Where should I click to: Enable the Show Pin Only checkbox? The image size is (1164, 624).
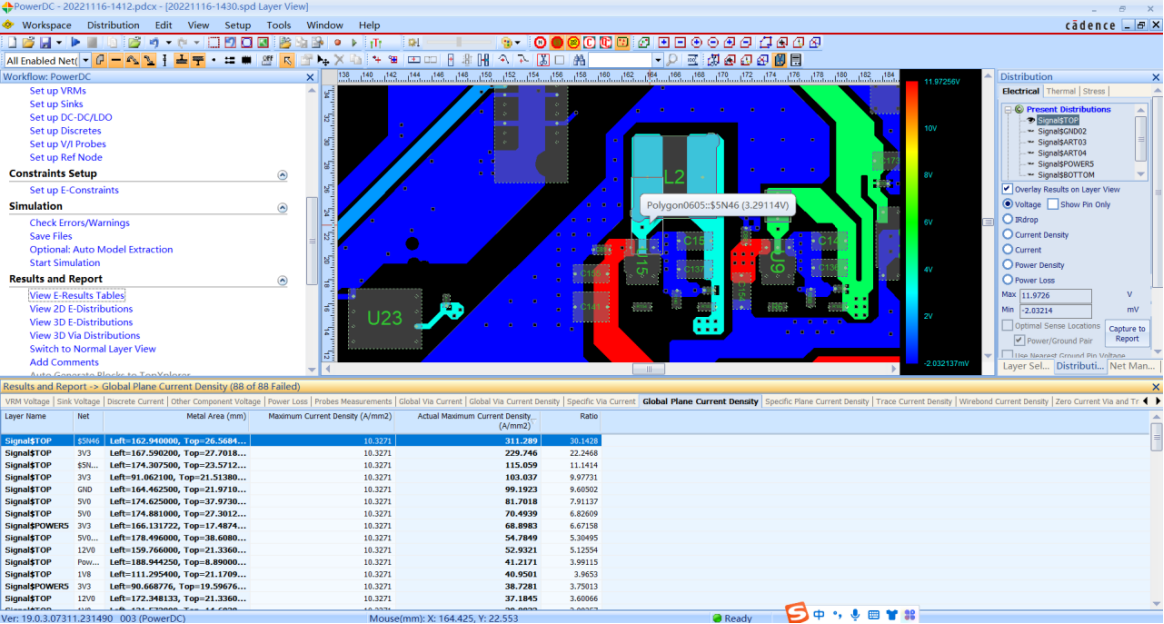pos(1053,204)
